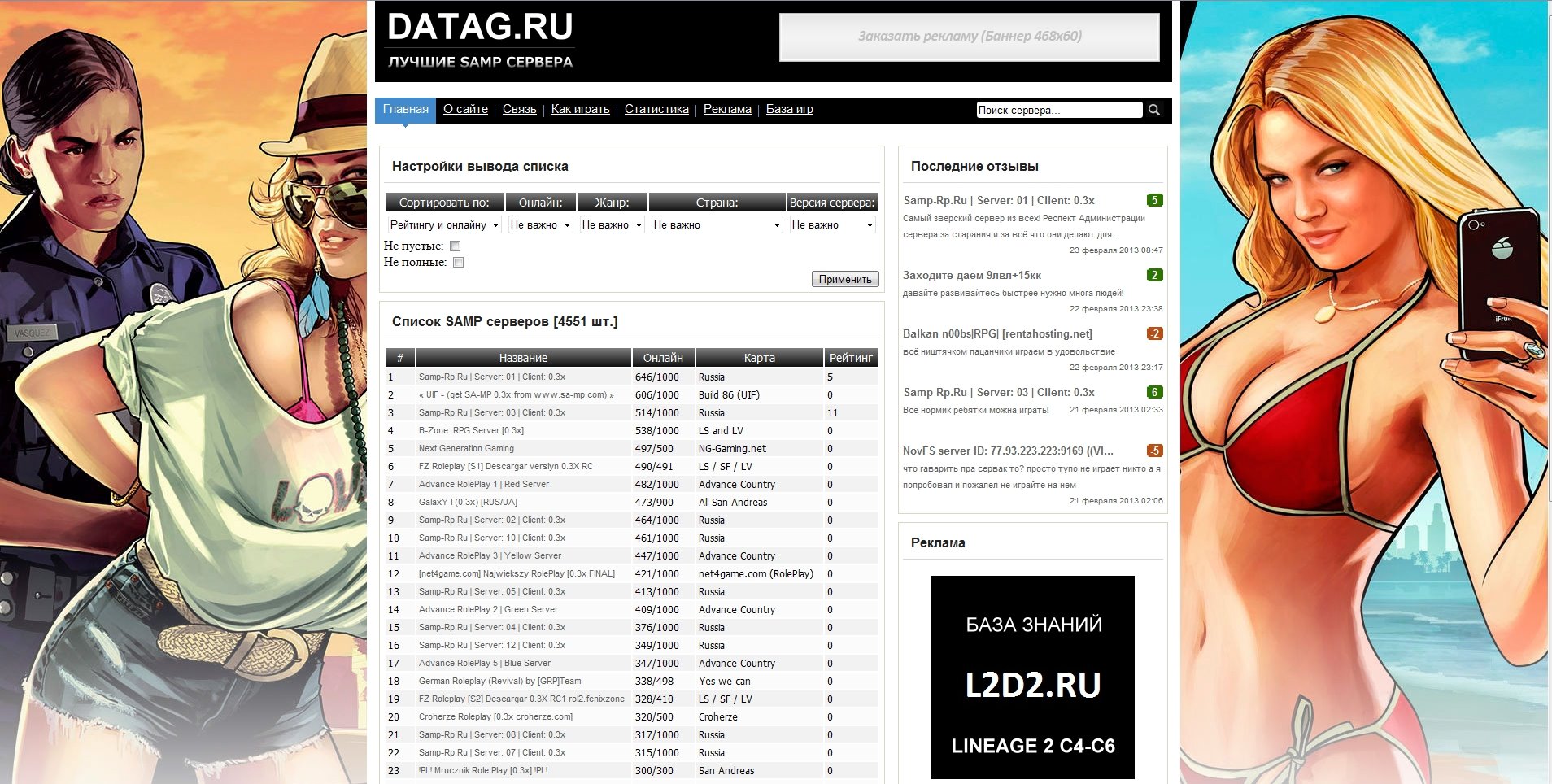Open the Страна filter dropdown
This screenshot has width=1552, height=784.
[x=717, y=224]
